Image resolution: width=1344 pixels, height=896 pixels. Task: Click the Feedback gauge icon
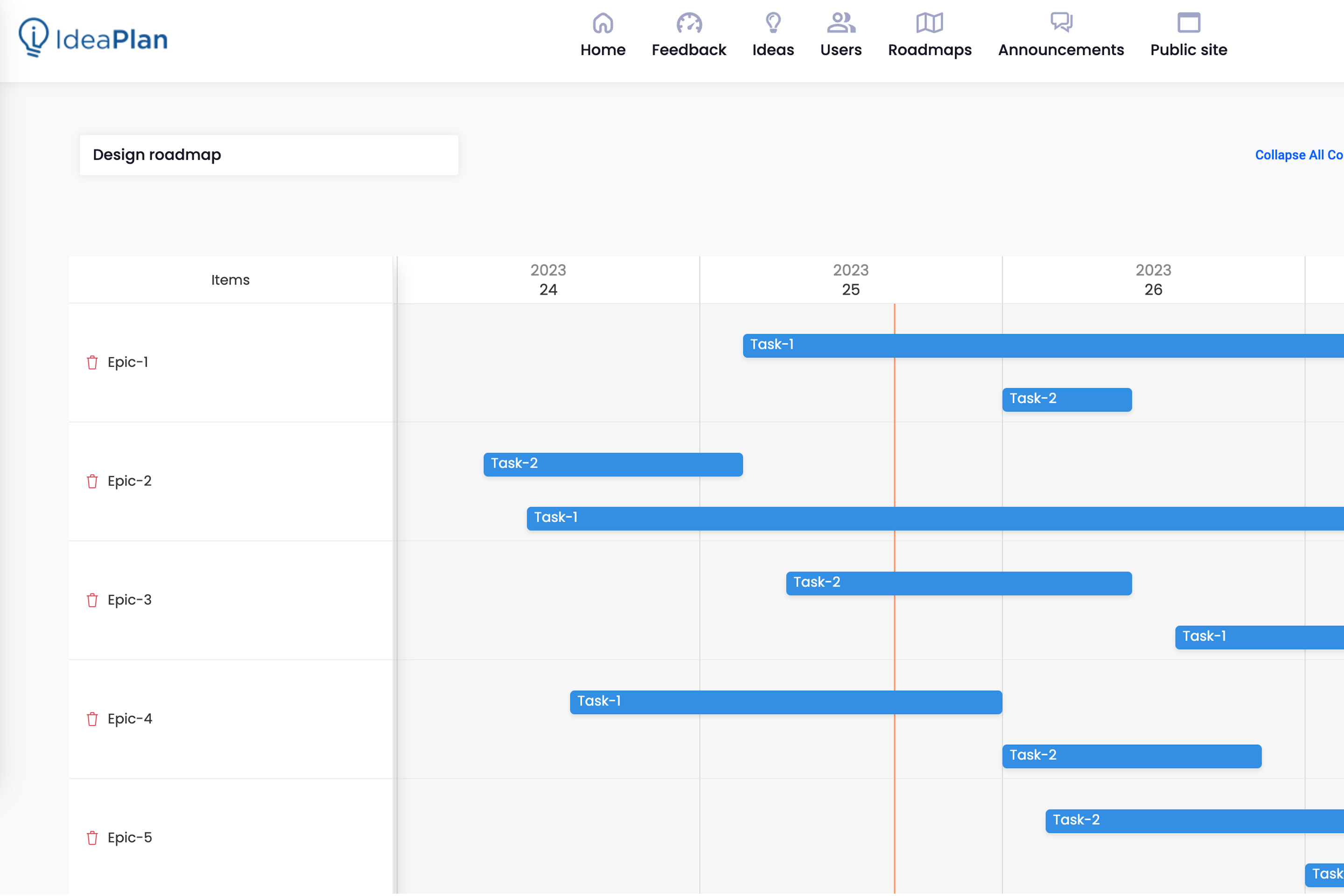[x=689, y=23]
